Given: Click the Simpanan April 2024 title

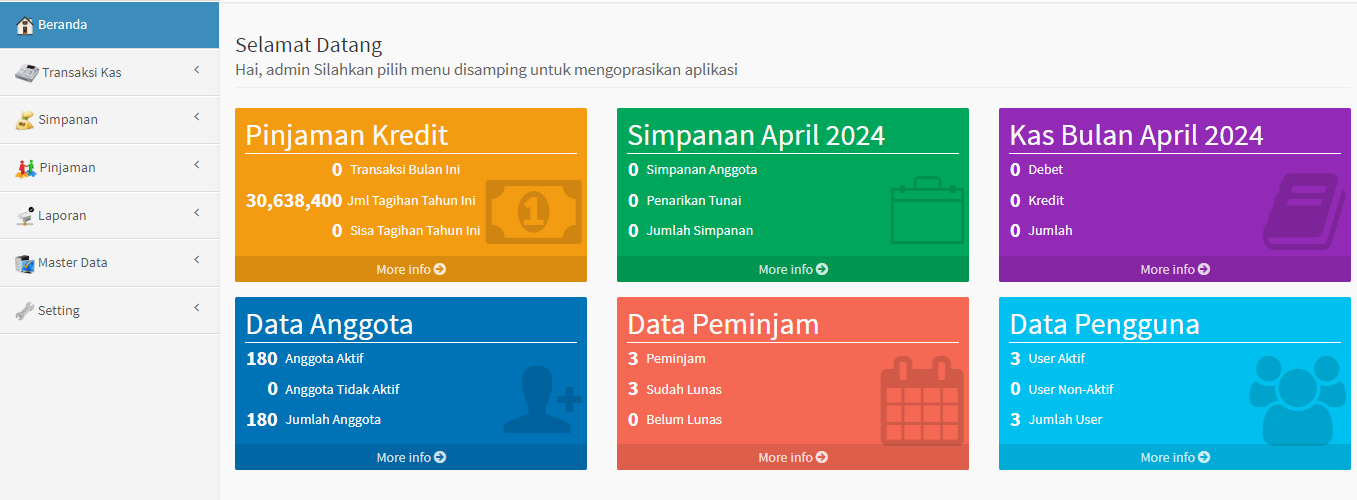Looking at the screenshot, I should point(756,135).
